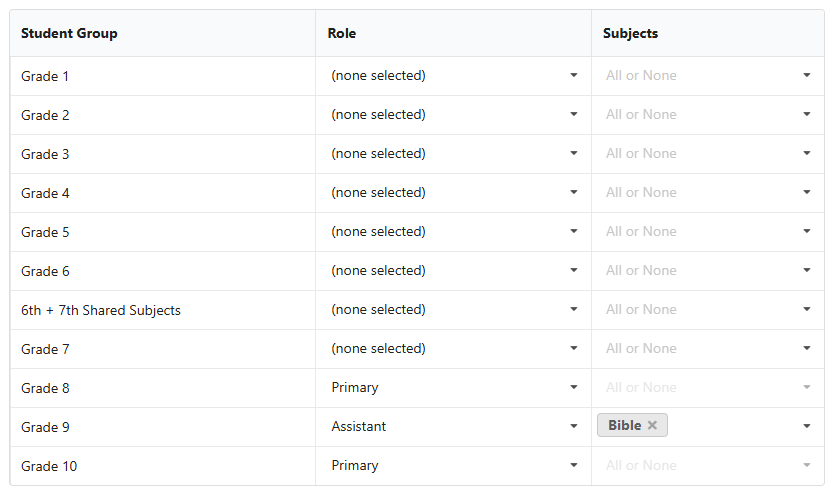Select Subjects field for Grade 2
Viewport: 830px width, 501px height.
click(708, 115)
